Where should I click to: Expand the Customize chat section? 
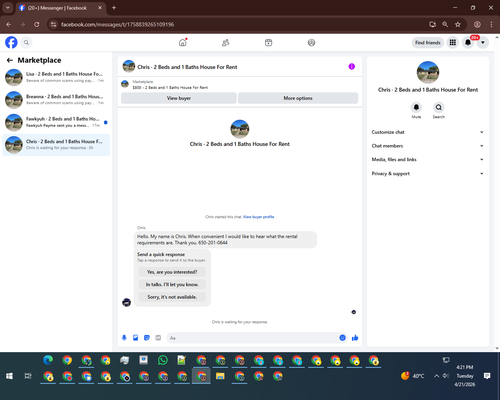tap(428, 132)
